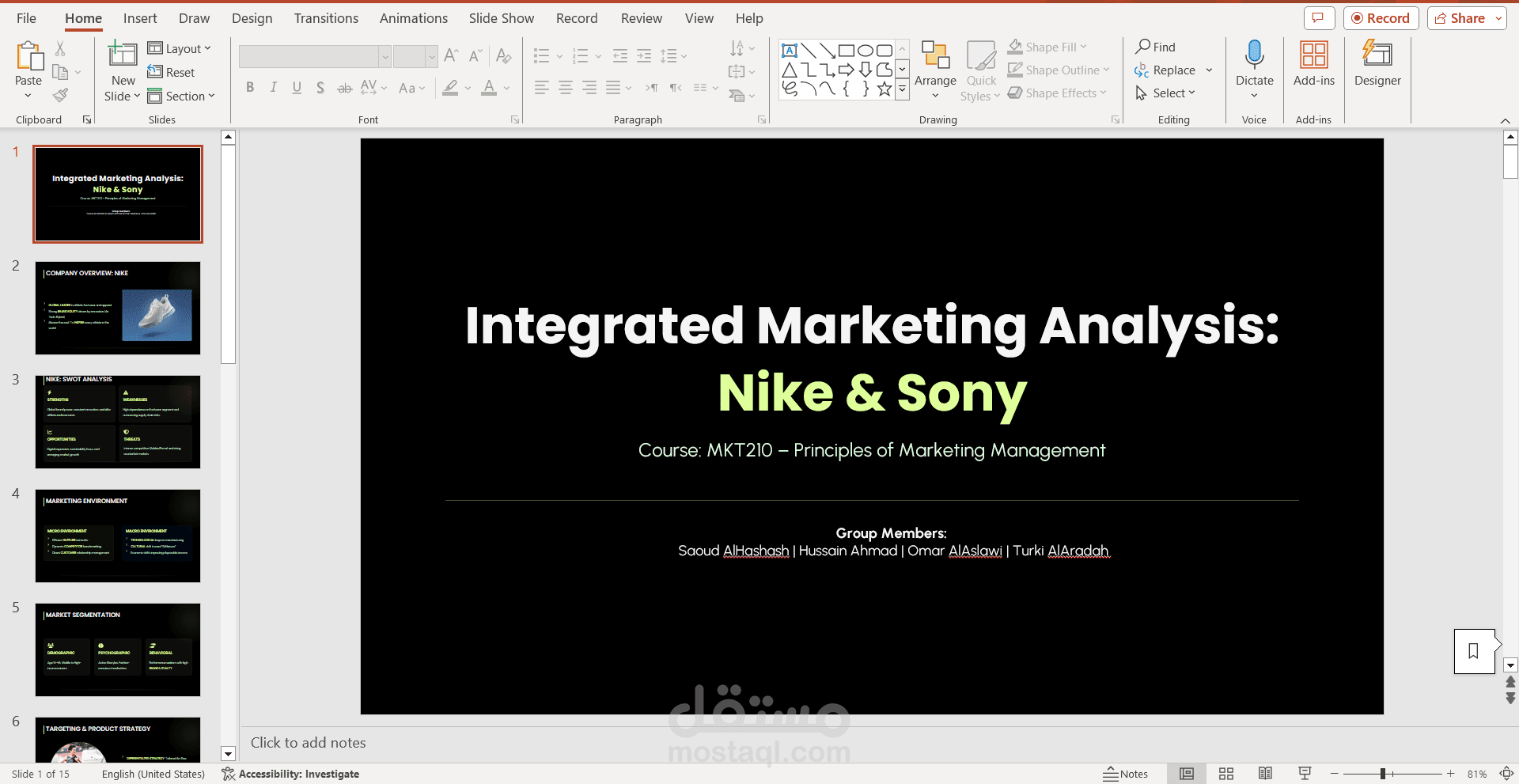The width and height of the screenshot is (1519, 784).
Task: Click the Dictate microphone icon
Action: tap(1254, 55)
